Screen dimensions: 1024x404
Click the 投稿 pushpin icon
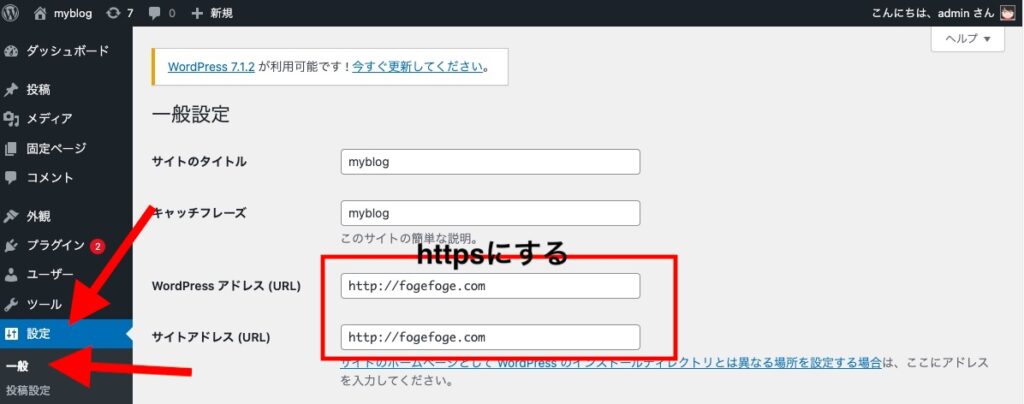[11, 90]
